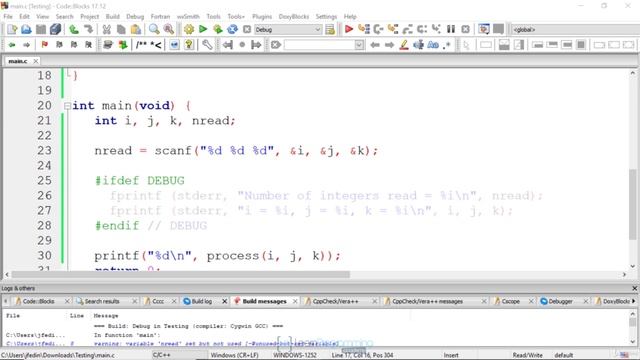Image resolution: width=640 pixels, height=360 pixels.
Task: Open the search text combo box arrow
Action: pyautogui.click(x=359, y=44)
